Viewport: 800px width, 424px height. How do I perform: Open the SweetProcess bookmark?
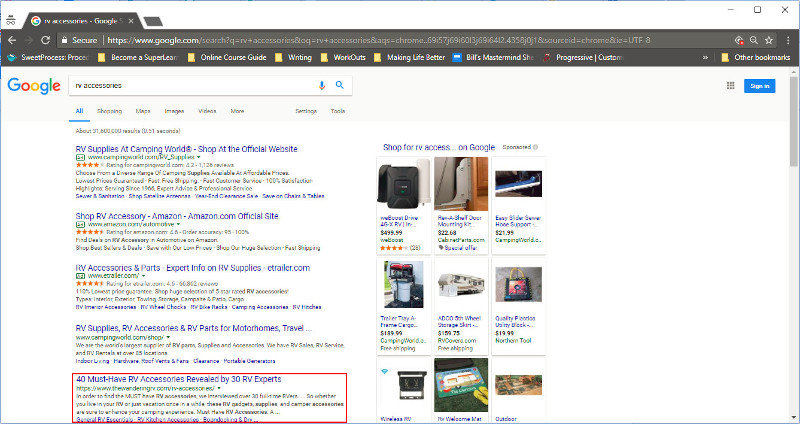pyautogui.click(x=49, y=58)
